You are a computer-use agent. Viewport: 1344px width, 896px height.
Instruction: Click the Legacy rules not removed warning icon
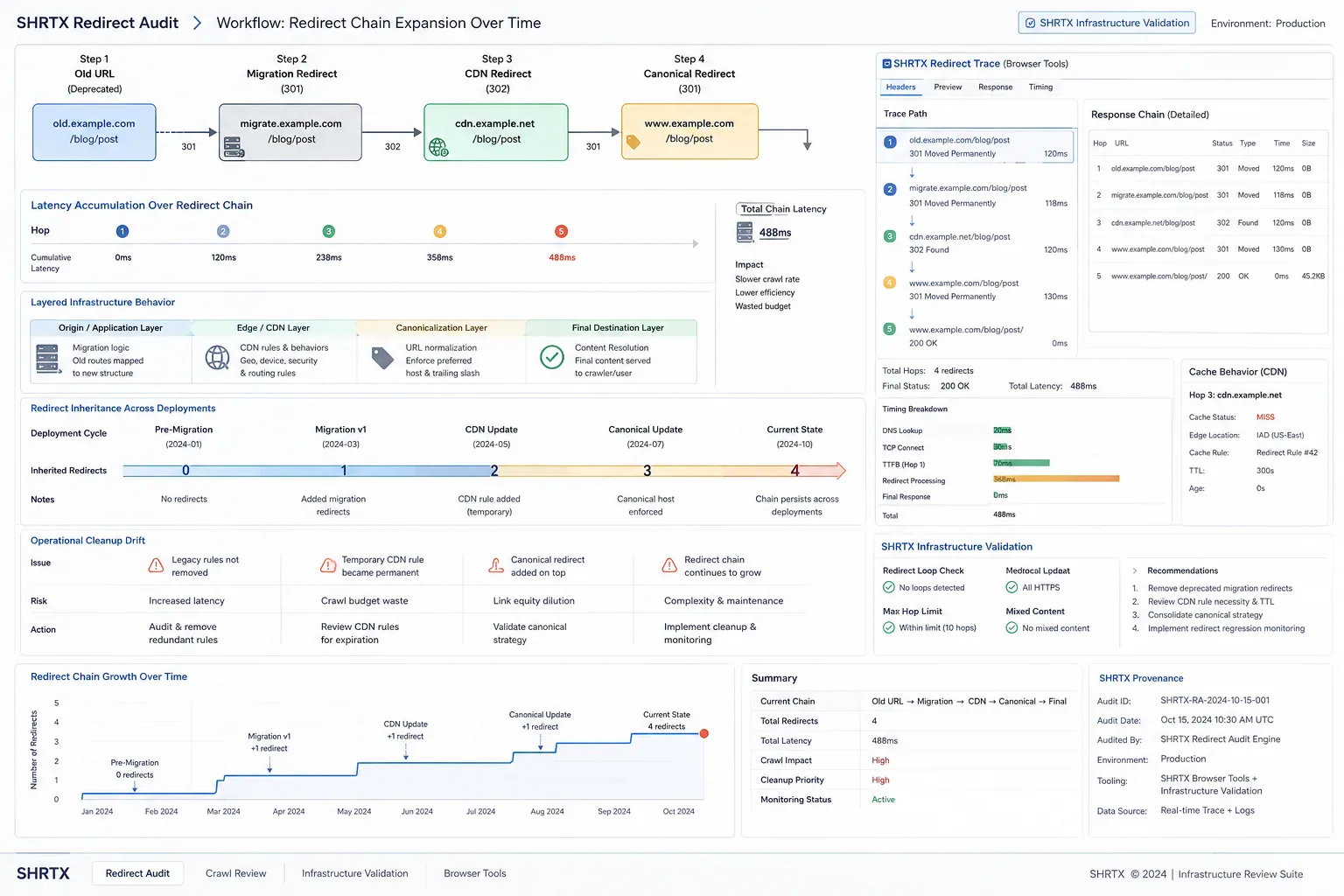156,565
